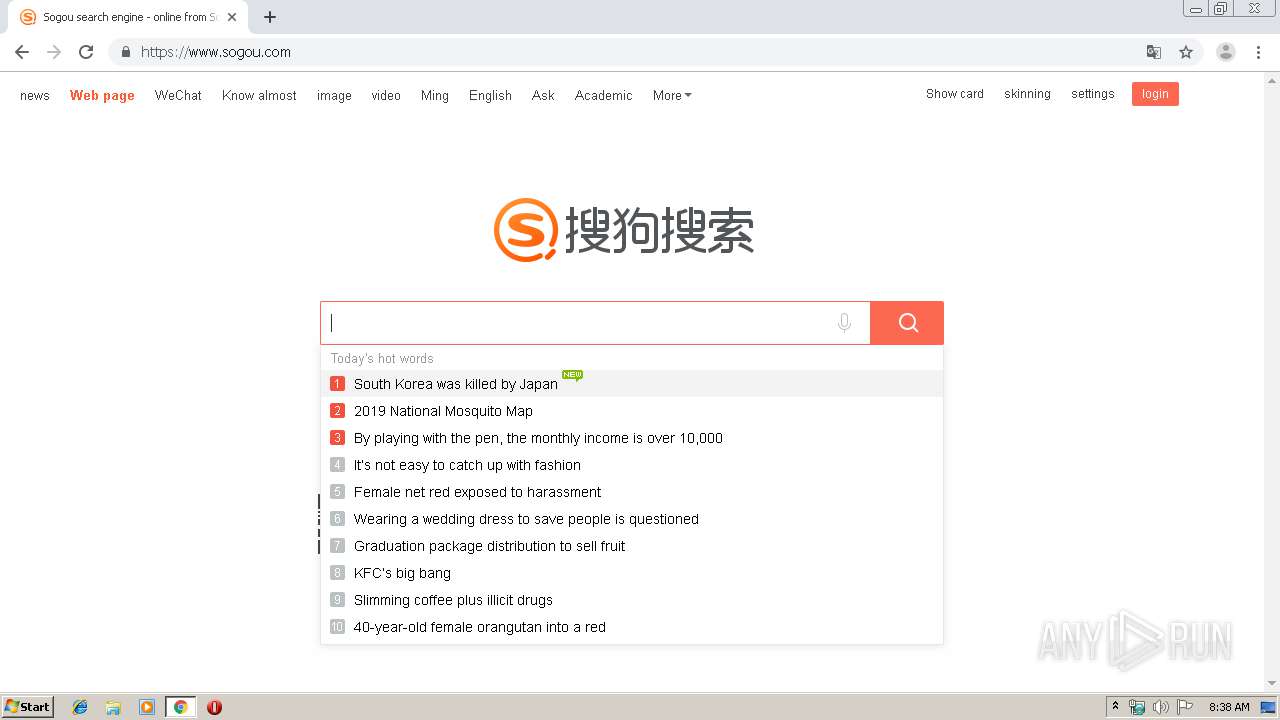The image size is (1280, 720).
Task: View site info via padlock icon
Action: pyautogui.click(x=125, y=52)
